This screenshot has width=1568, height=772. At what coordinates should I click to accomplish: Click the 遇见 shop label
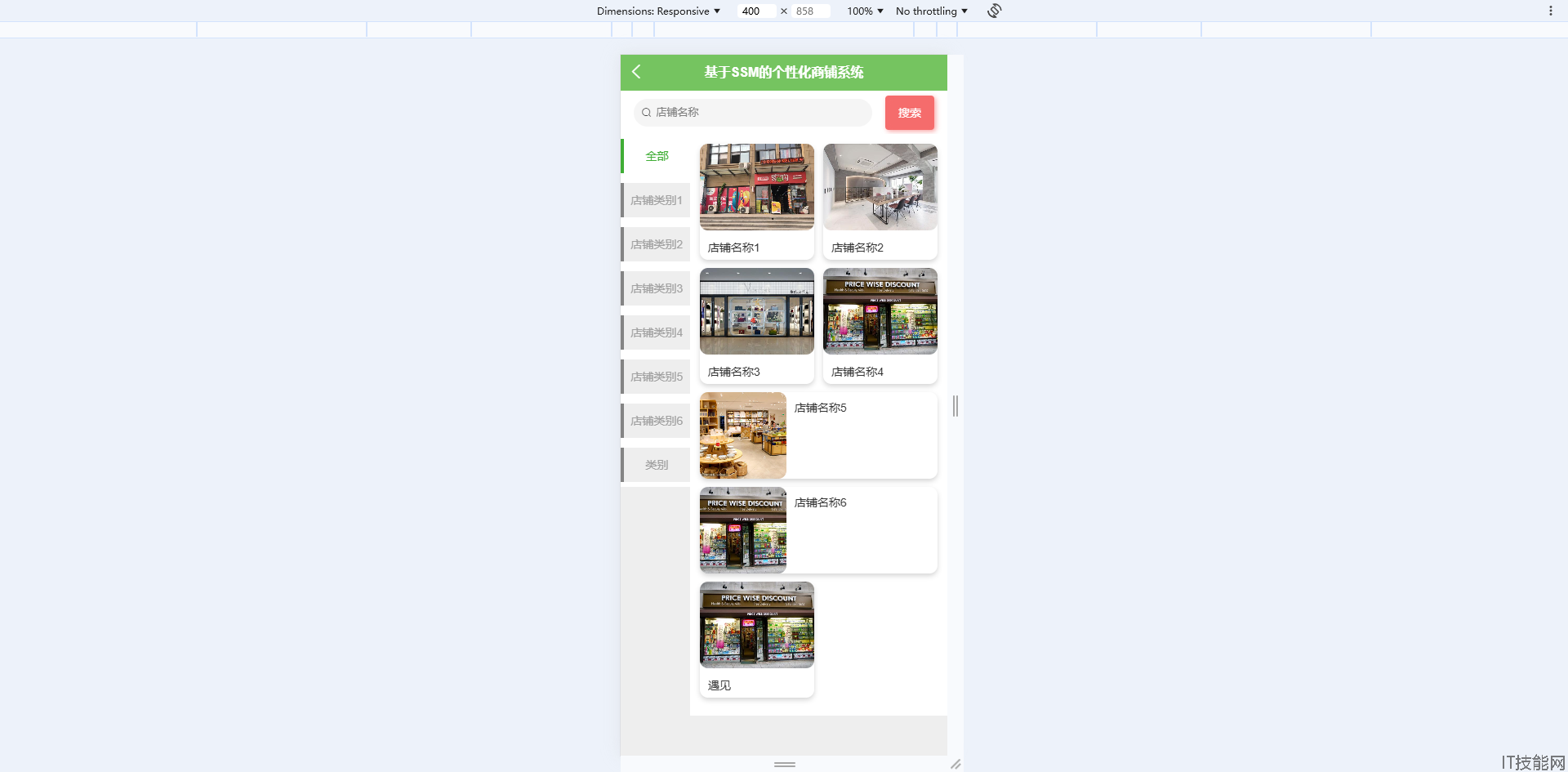tap(719, 685)
